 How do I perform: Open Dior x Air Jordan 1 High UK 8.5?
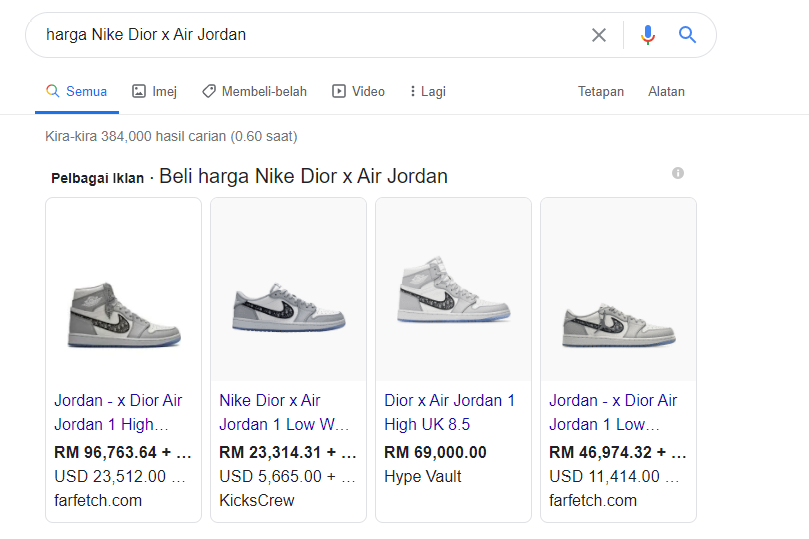449,411
